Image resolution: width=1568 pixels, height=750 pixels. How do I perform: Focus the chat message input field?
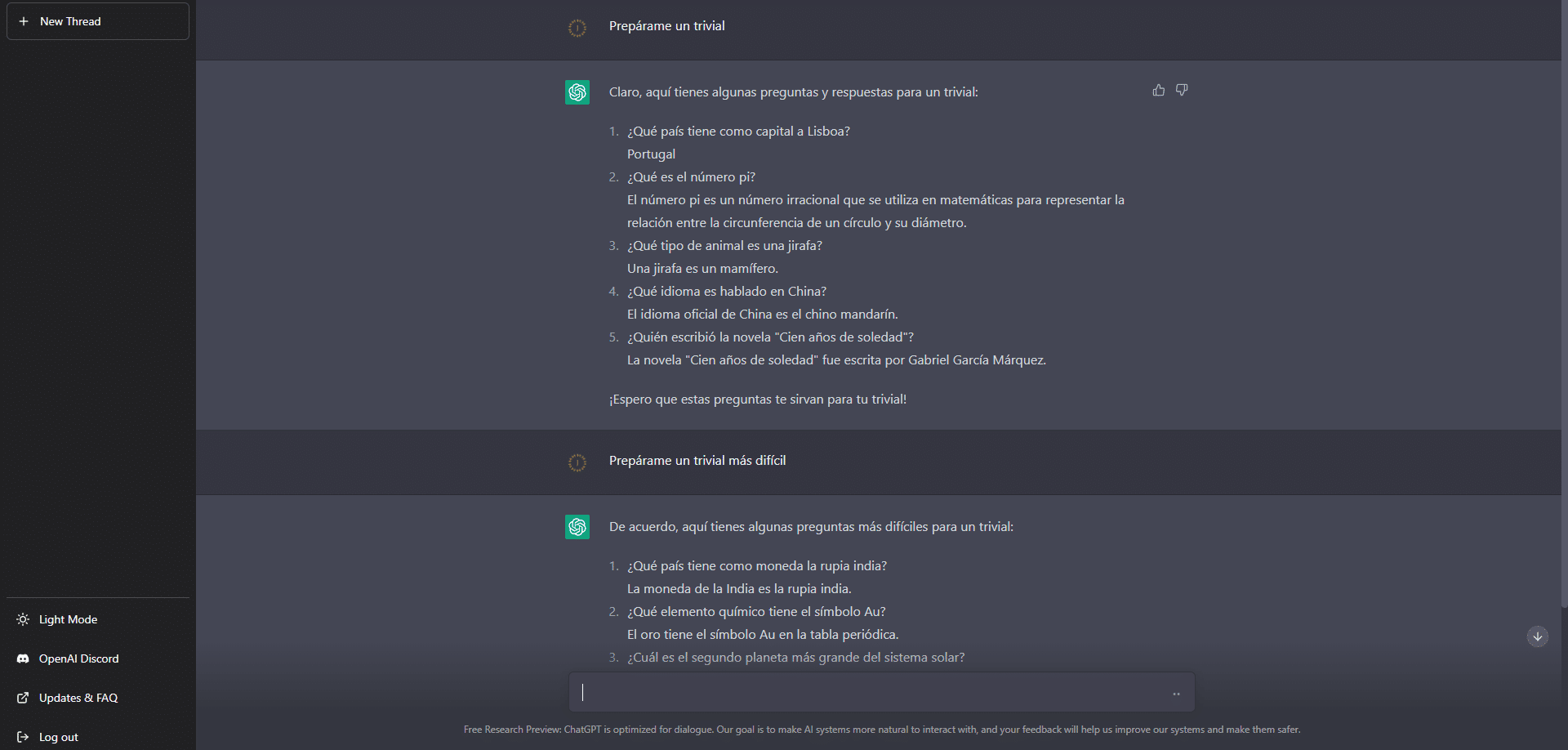(866, 693)
